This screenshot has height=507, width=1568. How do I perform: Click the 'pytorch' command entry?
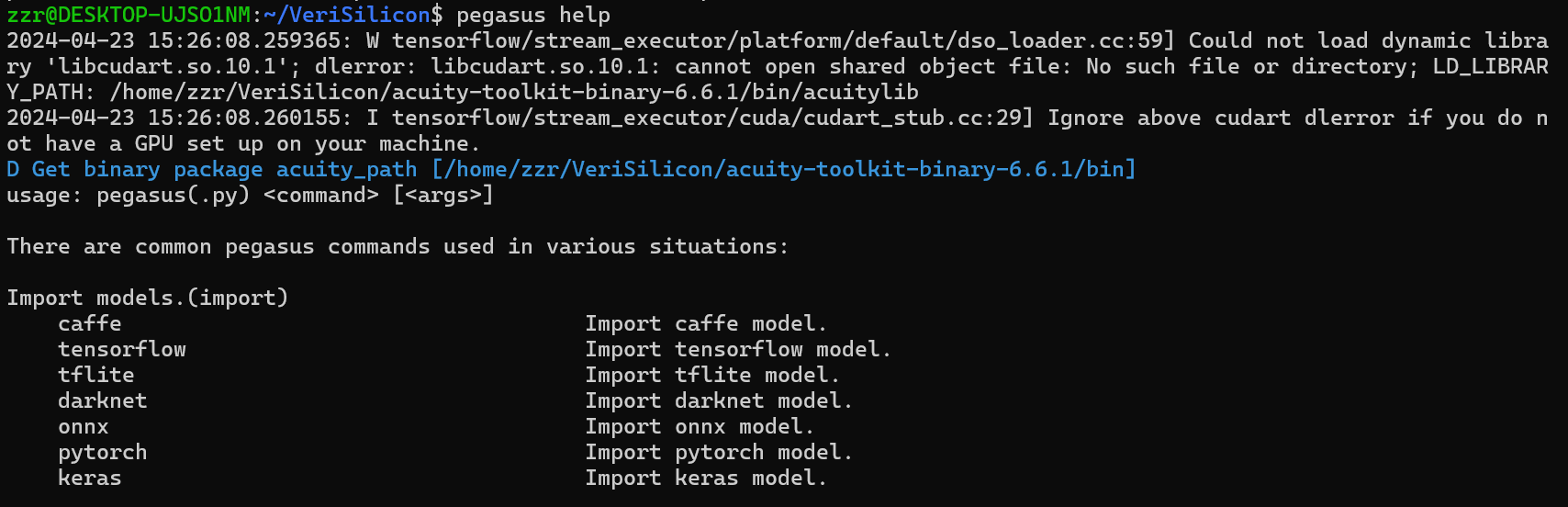(x=103, y=453)
